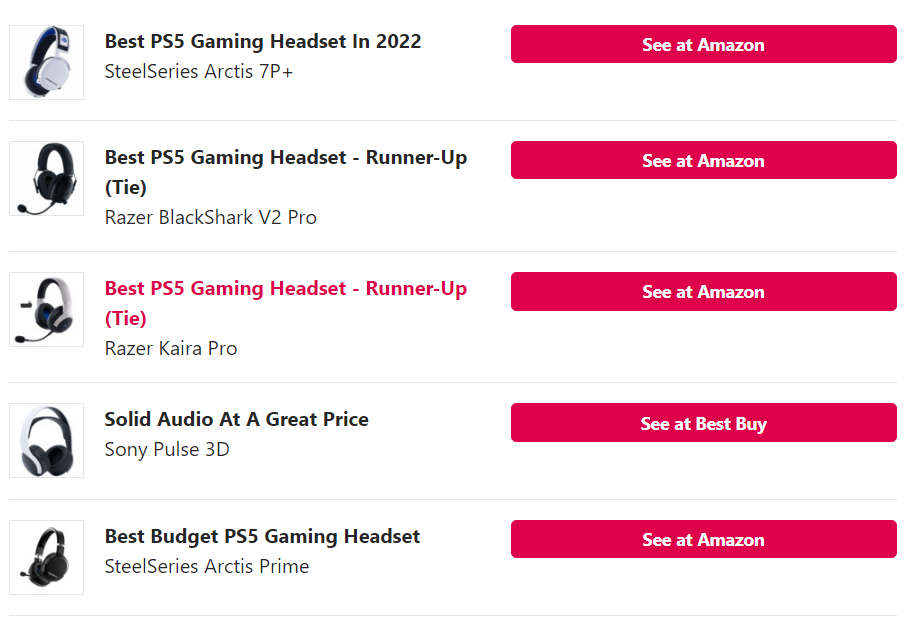Click SteelSeries Arctis Prime product name
Image resolution: width=918 pixels, height=618 pixels.
click(207, 566)
